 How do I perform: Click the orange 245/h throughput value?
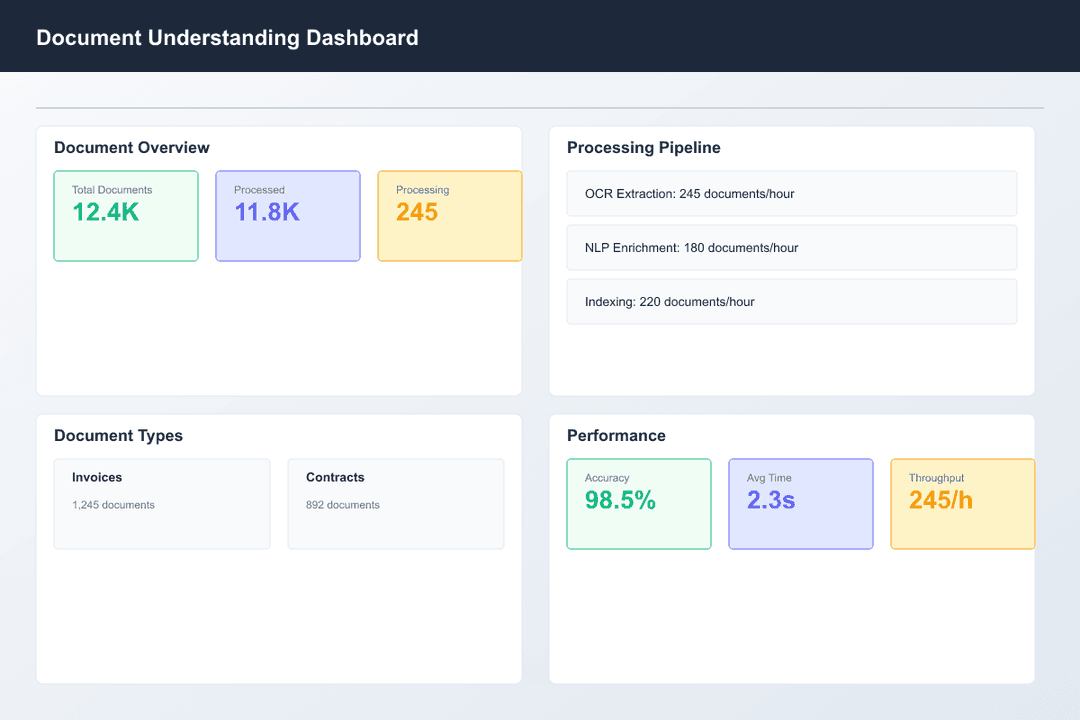coord(940,500)
